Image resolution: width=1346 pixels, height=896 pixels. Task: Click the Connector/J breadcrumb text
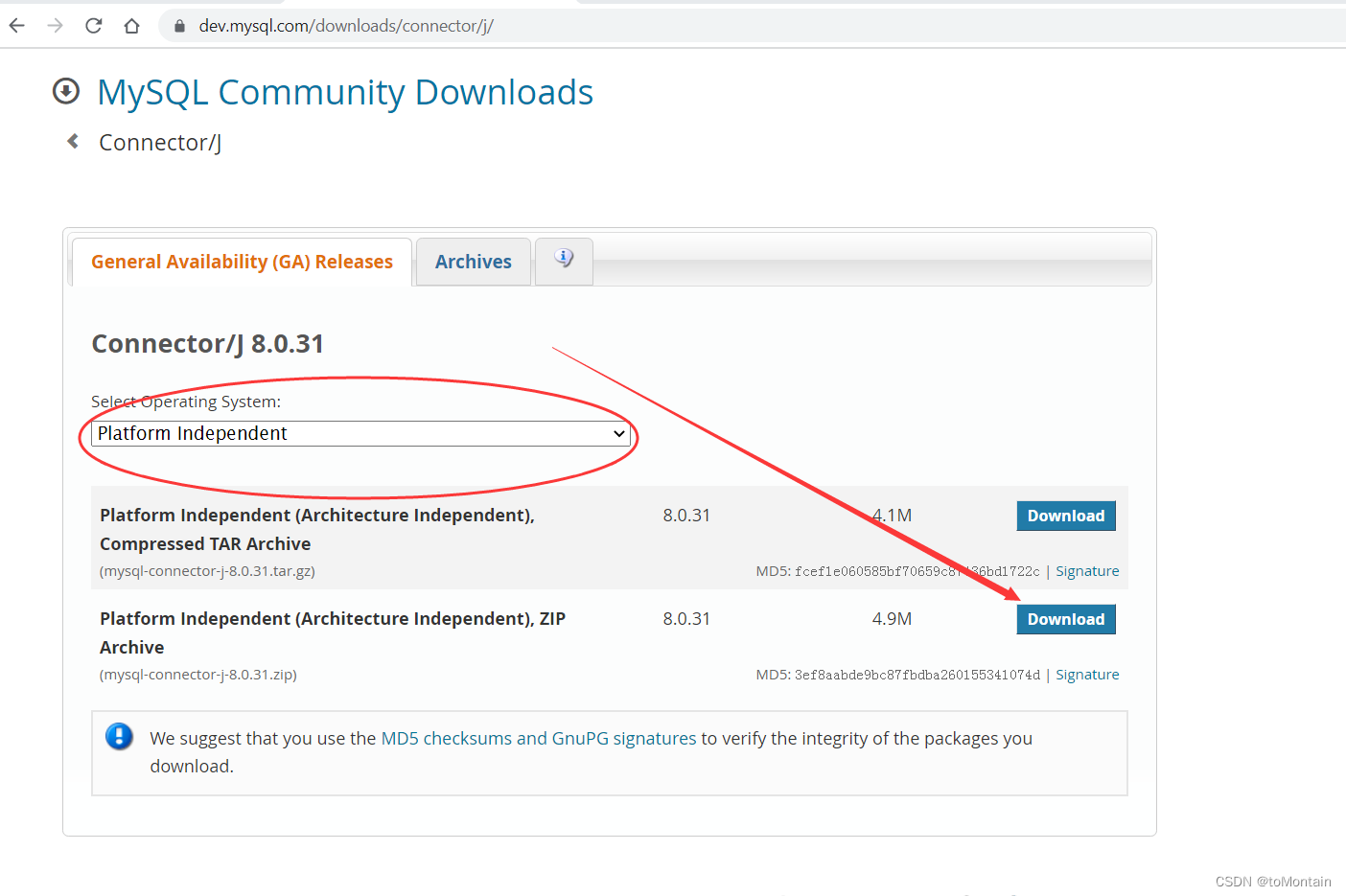(160, 143)
